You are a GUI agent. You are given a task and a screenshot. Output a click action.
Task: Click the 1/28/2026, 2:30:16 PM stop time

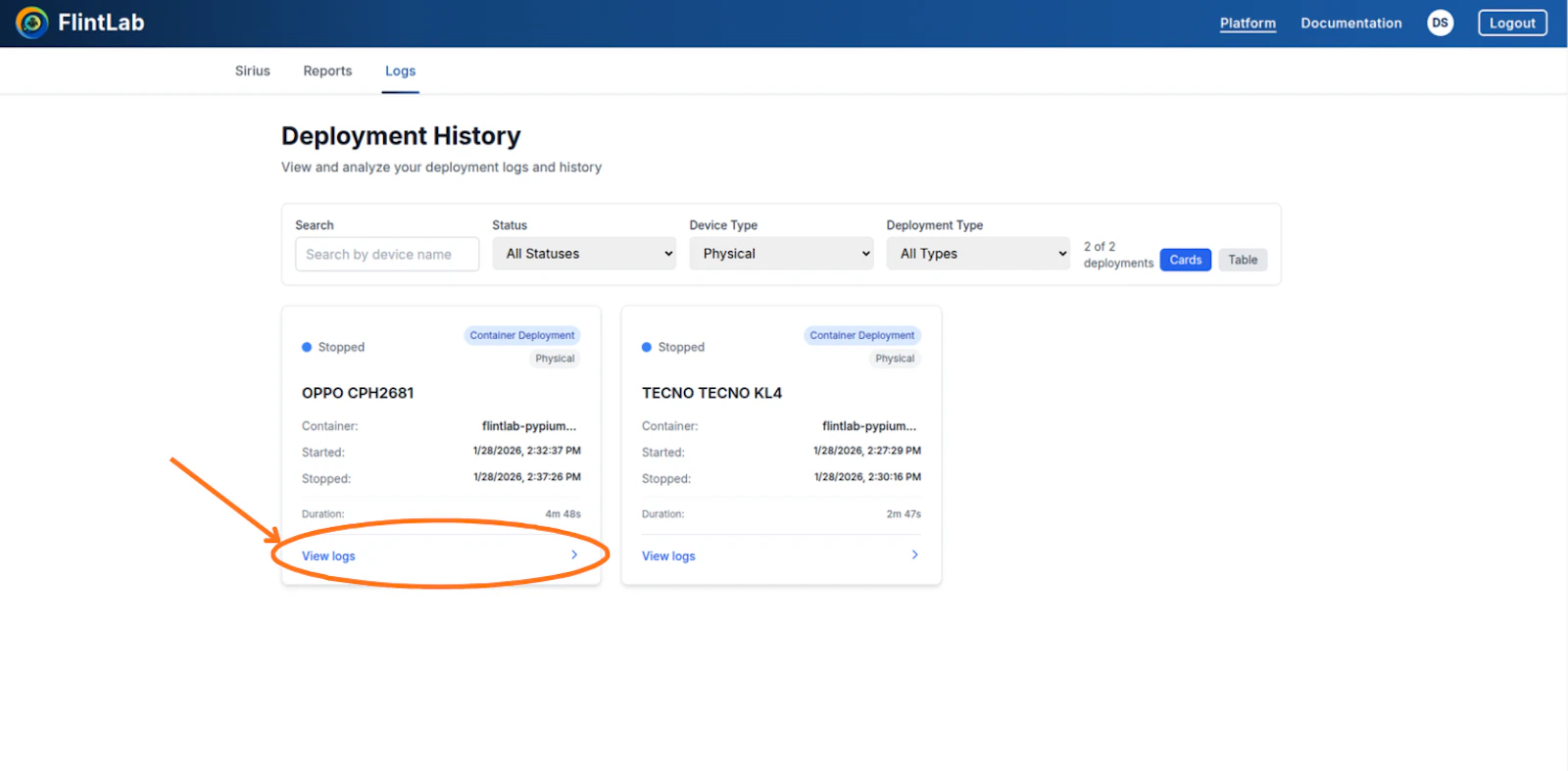click(x=867, y=477)
